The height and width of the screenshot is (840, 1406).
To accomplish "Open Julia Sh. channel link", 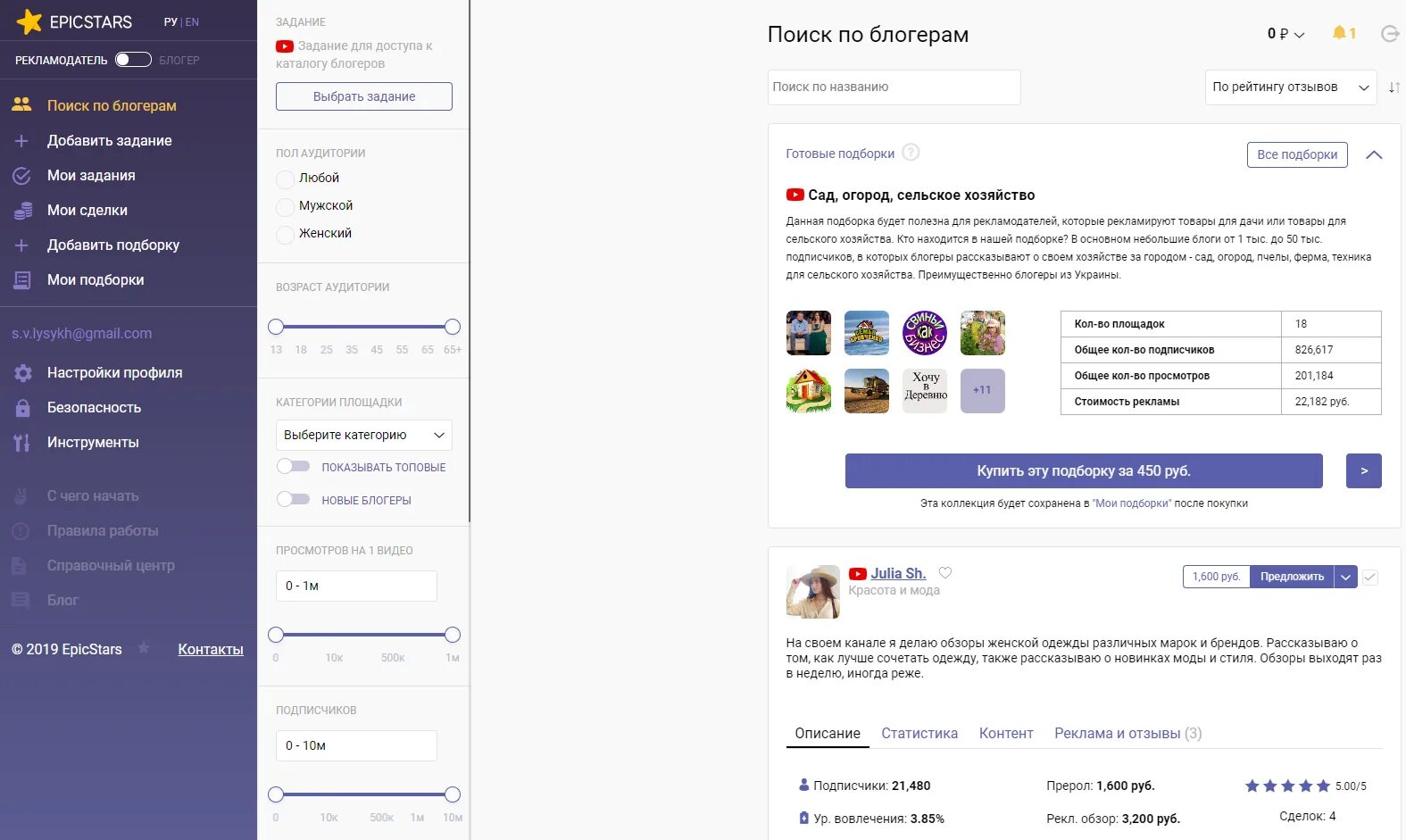I will 898,573.
